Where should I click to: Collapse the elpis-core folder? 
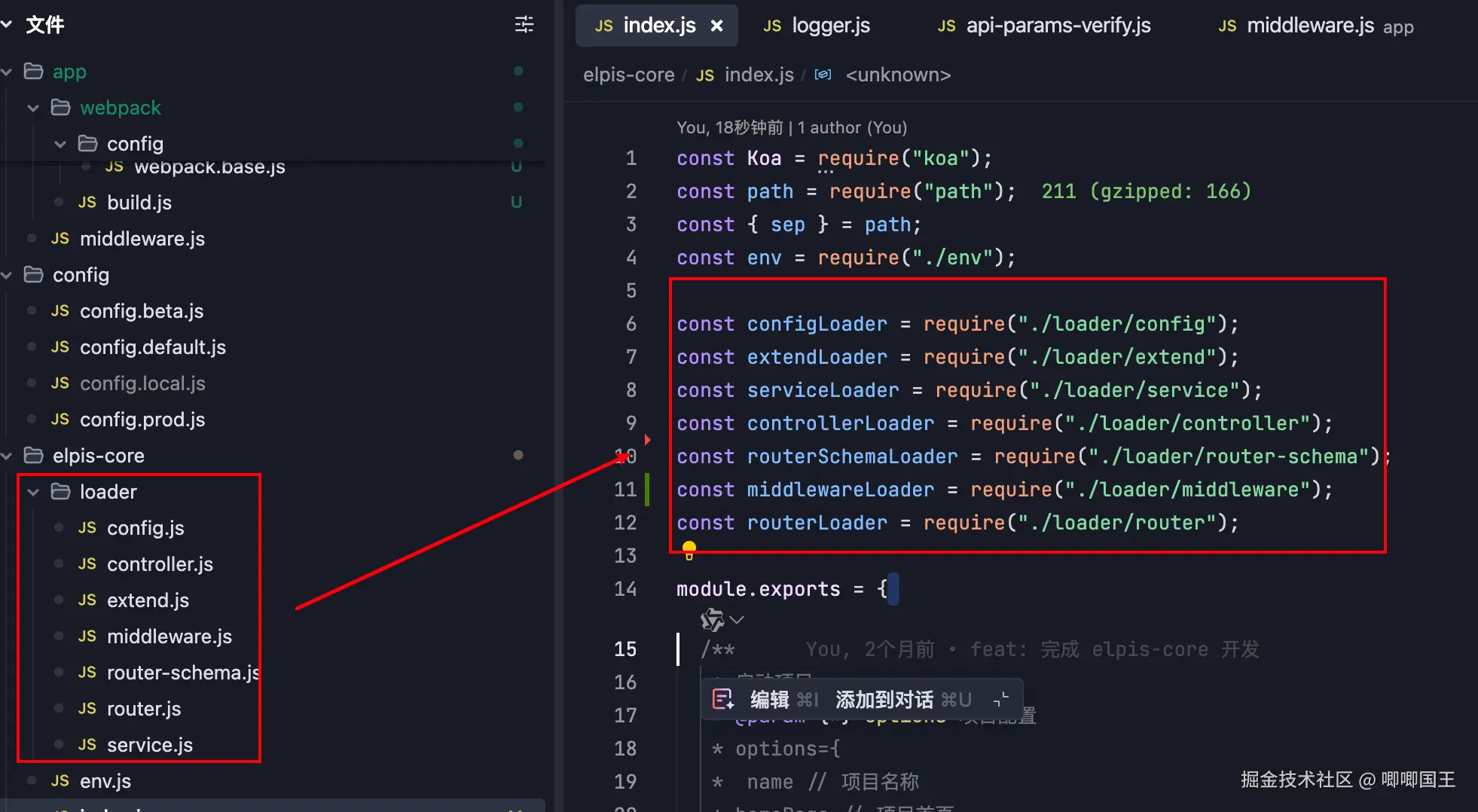pos(7,456)
